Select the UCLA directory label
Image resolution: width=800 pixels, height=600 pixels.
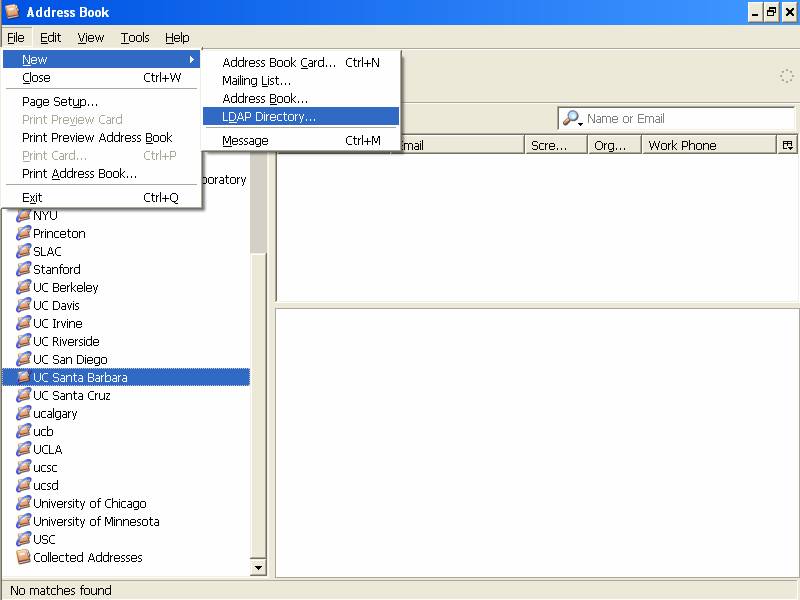click(47, 449)
